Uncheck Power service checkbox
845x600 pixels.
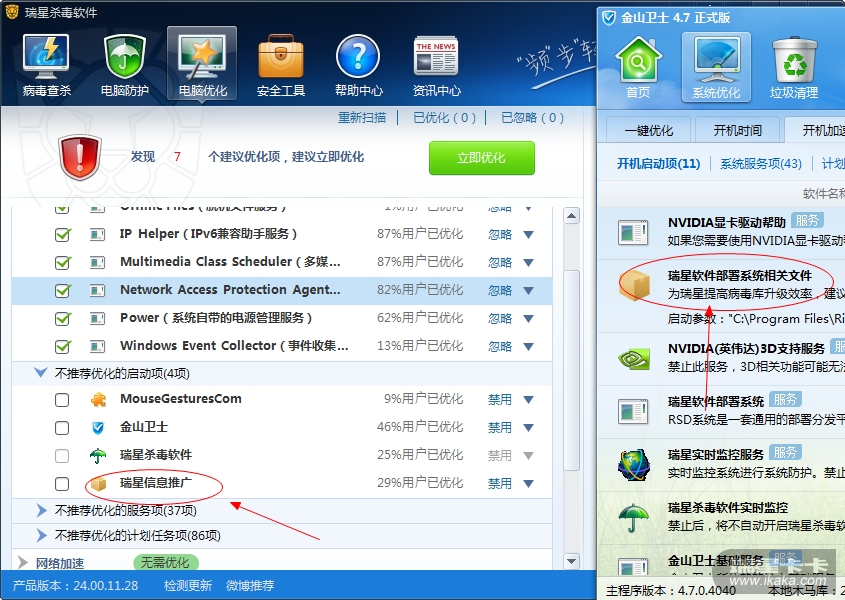coord(63,319)
